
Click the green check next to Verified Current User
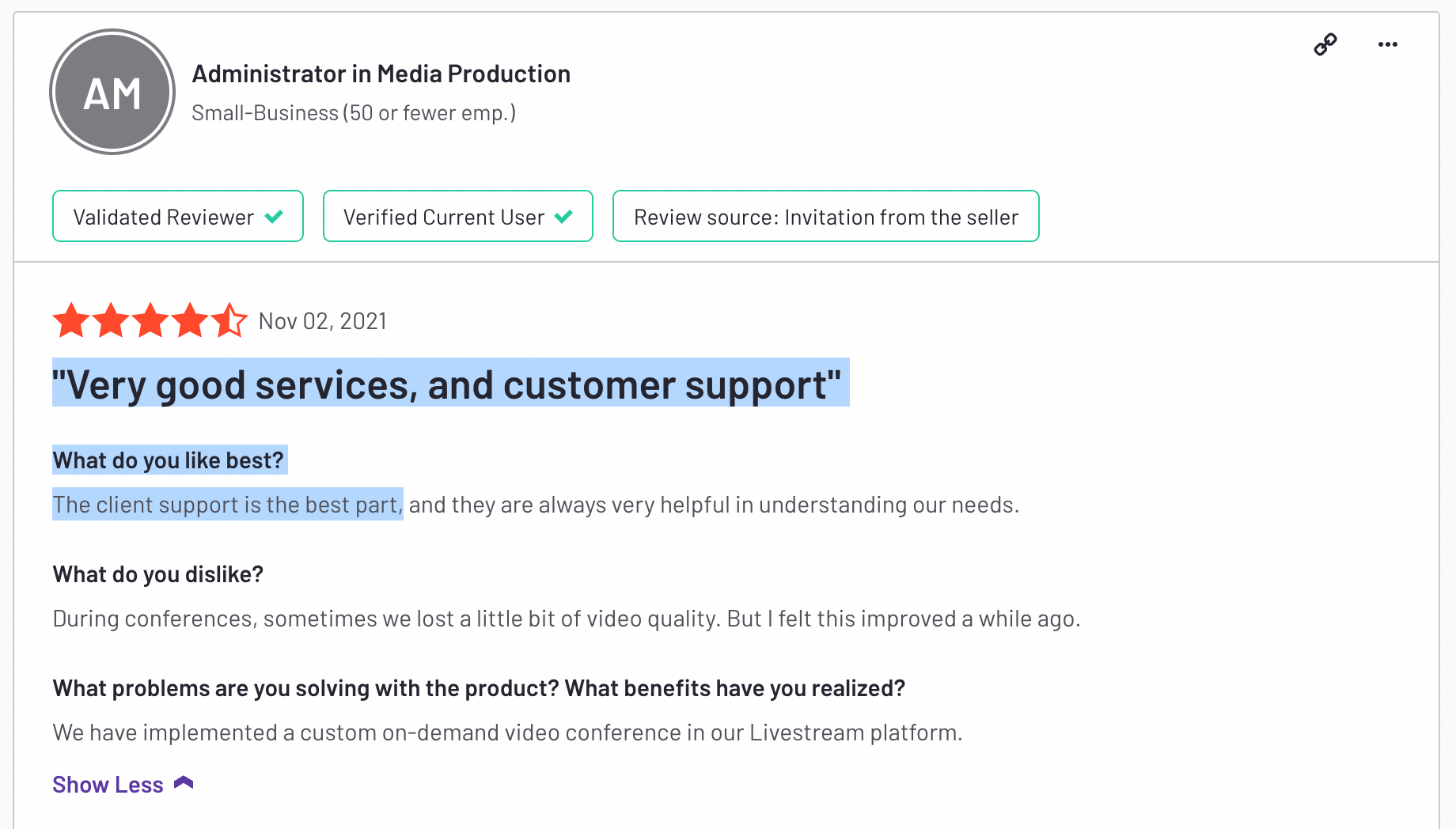563,217
